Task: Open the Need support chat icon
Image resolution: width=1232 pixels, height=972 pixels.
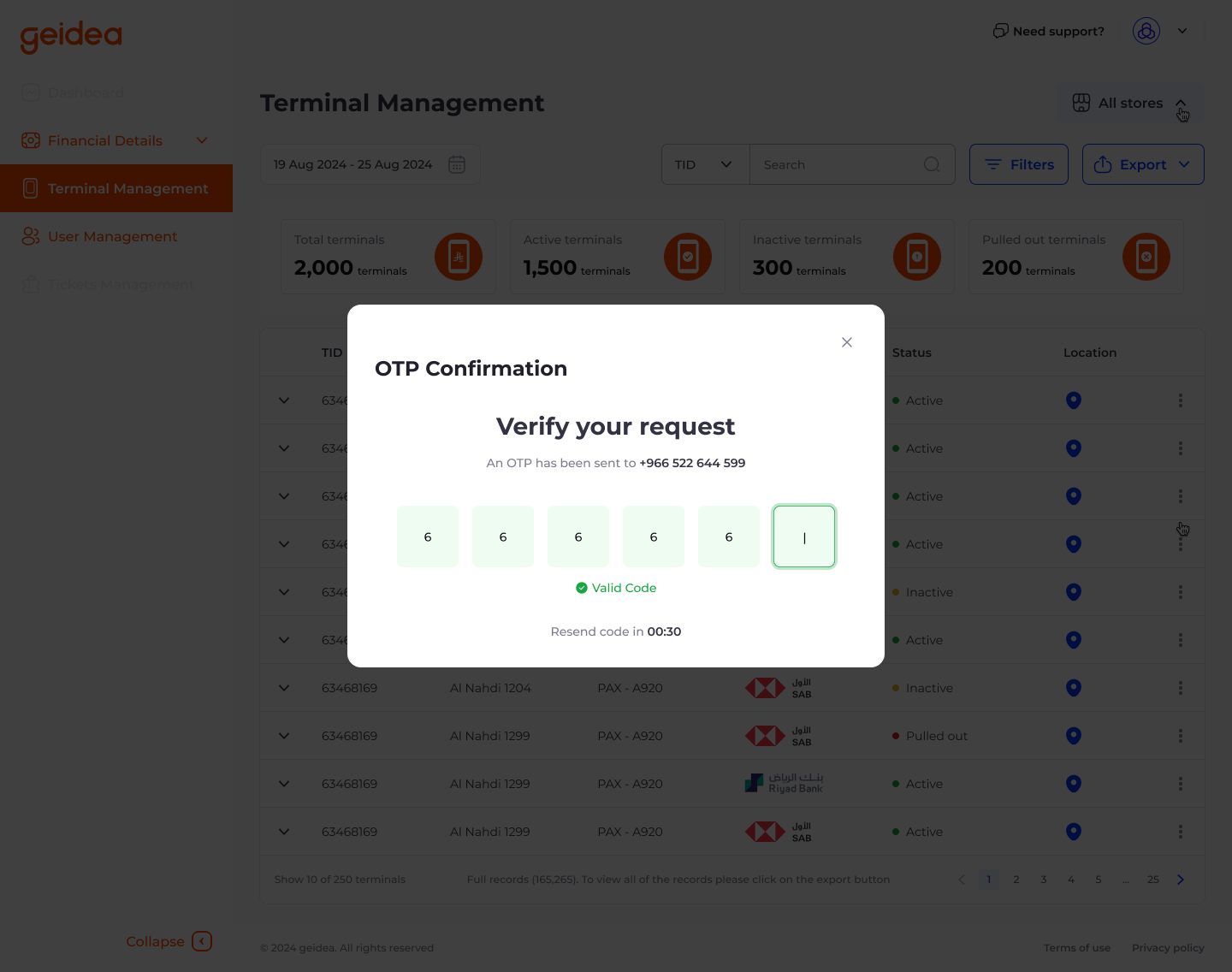Action: click(1000, 31)
